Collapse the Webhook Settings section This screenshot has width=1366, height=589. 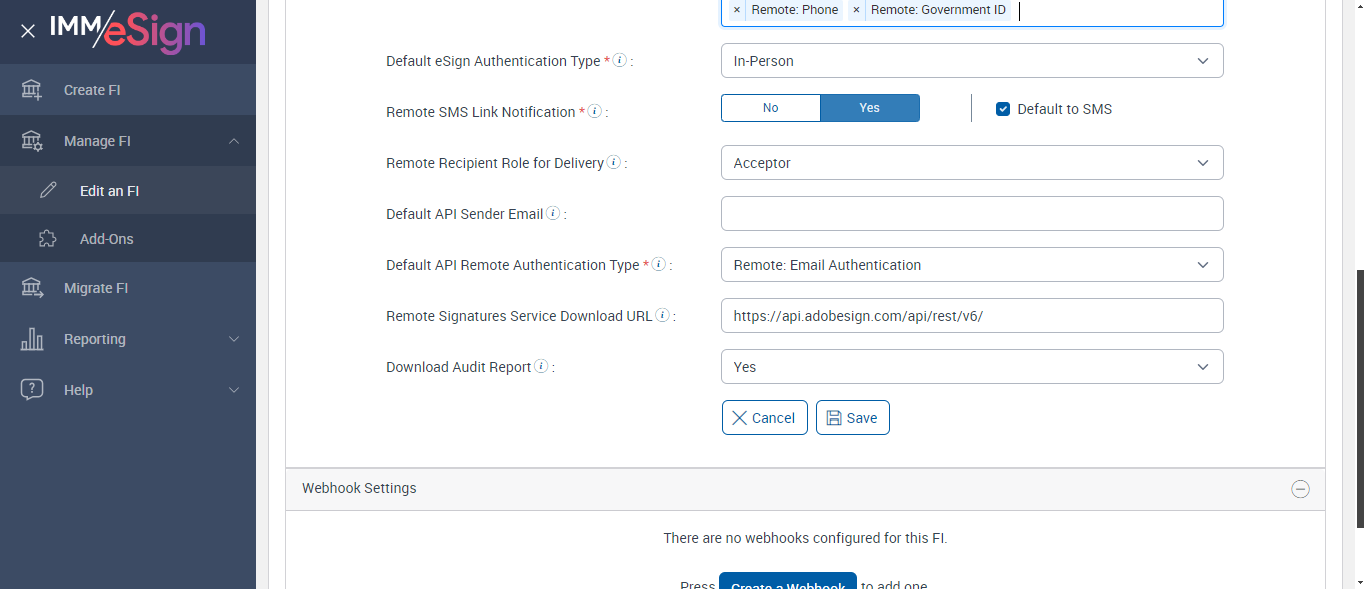(x=1300, y=489)
